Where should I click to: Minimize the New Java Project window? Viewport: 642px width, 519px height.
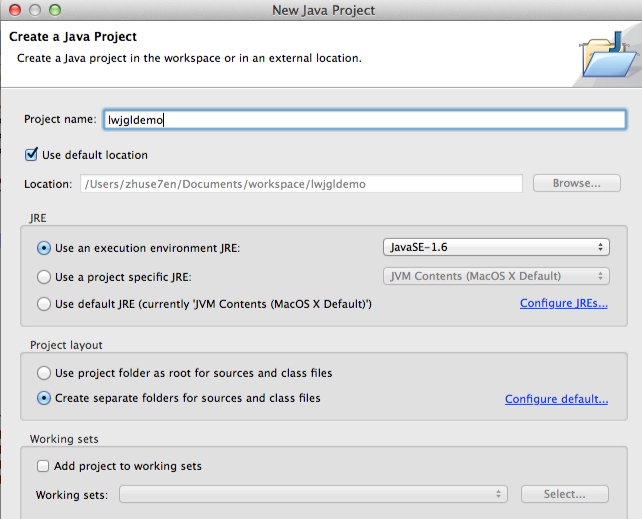pyautogui.click(x=35, y=10)
